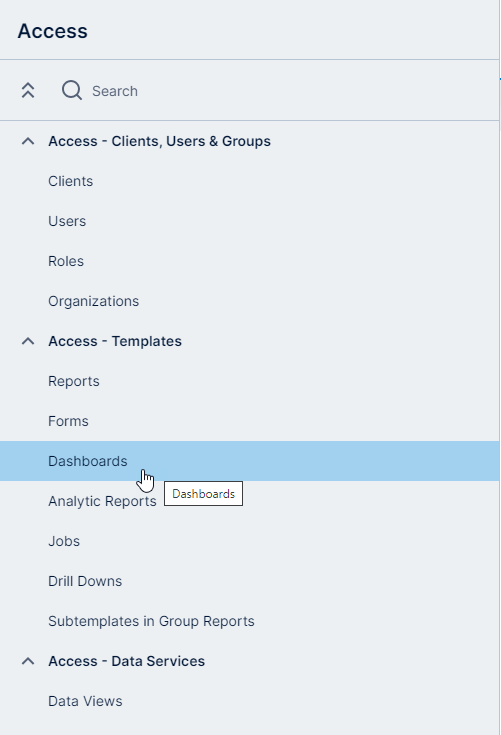Collapse the Access - Templates section chevron

[x=28, y=341]
